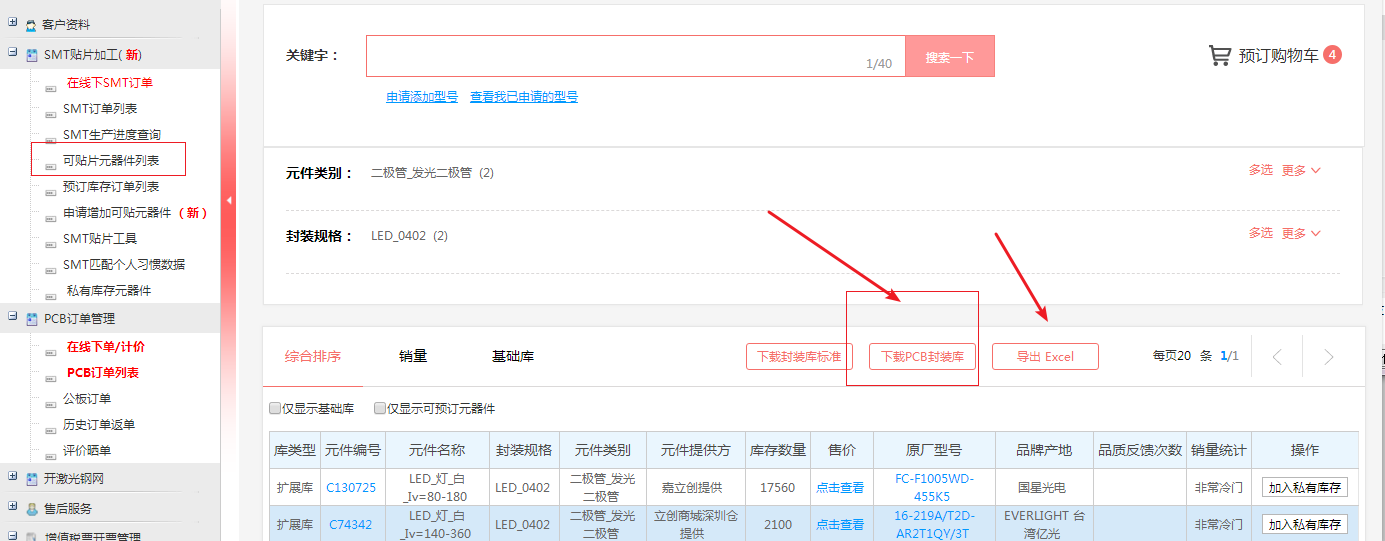Enable the 仅显示基础库 checkbox

pos(275,409)
